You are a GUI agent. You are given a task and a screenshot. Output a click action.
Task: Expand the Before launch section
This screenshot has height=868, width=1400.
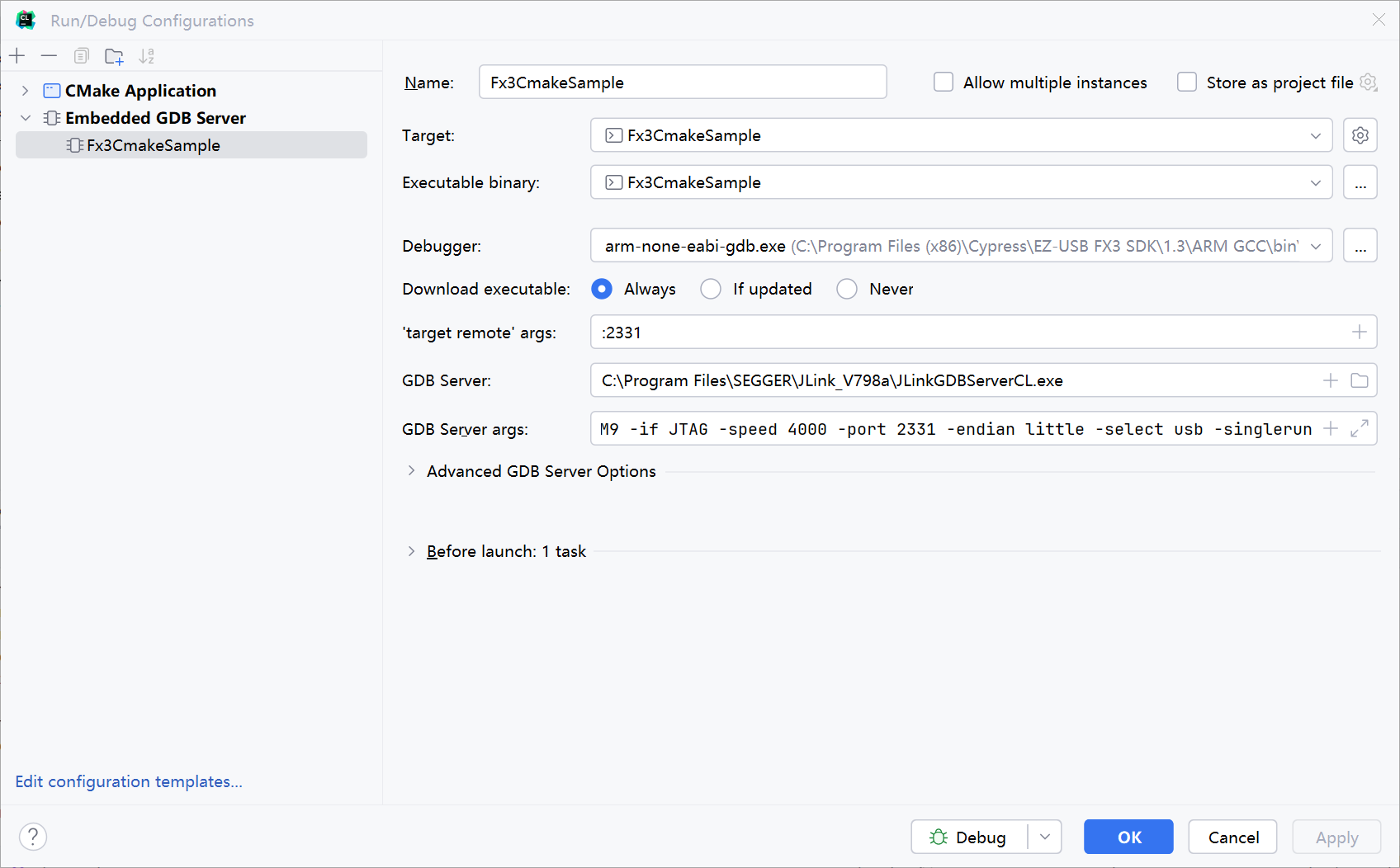pyautogui.click(x=412, y=551)
